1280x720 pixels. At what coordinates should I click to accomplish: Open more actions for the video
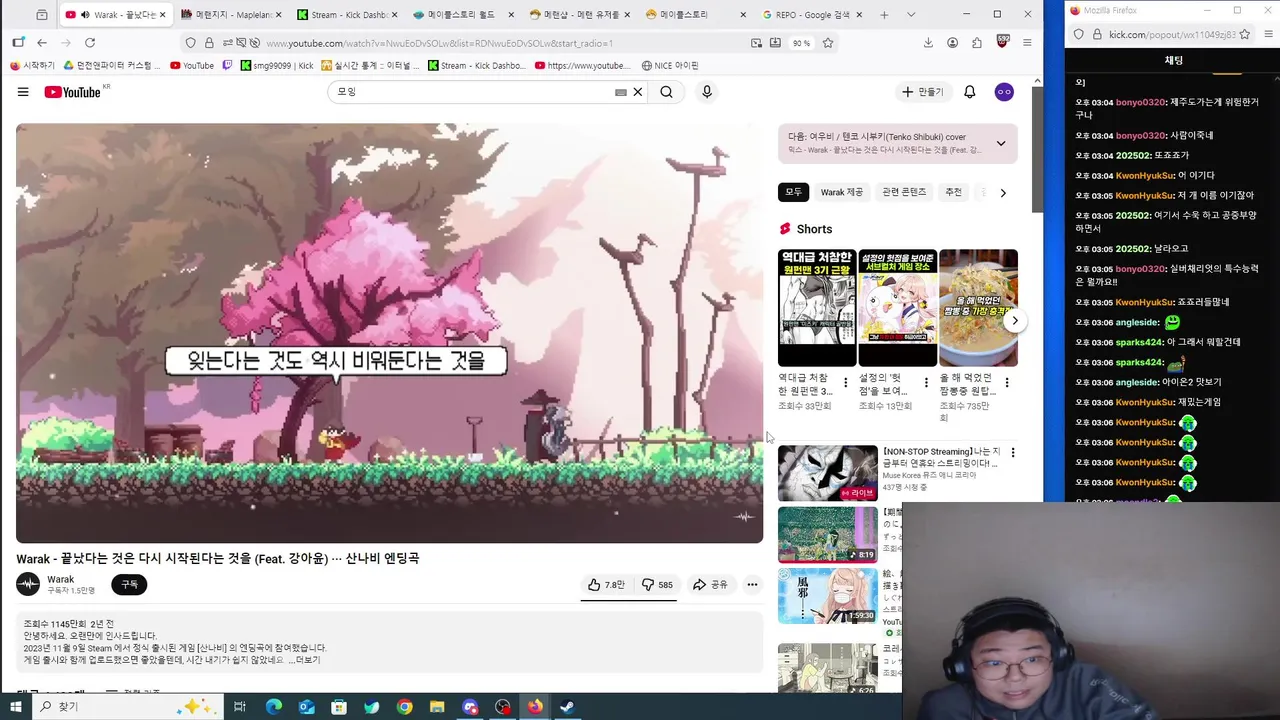click(752, 584)
